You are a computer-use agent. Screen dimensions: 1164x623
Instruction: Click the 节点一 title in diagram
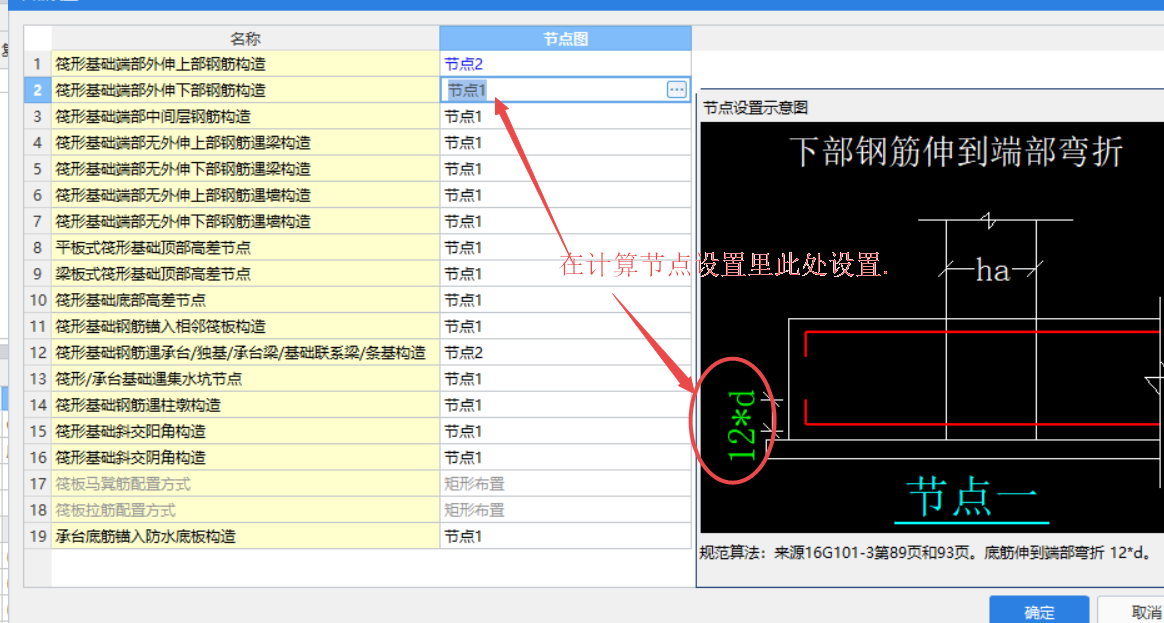[x=971, y=497]
